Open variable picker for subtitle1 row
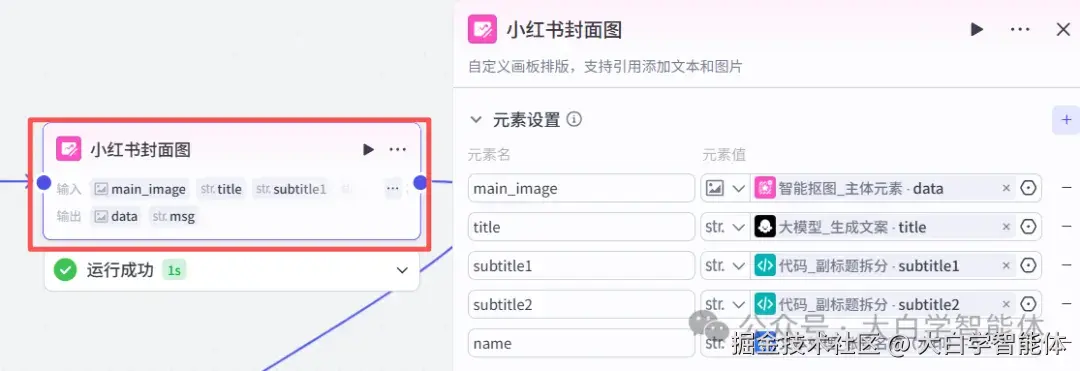This screenshot has height=371, width=1080. pyautogui.click(x=1028, y=266)
